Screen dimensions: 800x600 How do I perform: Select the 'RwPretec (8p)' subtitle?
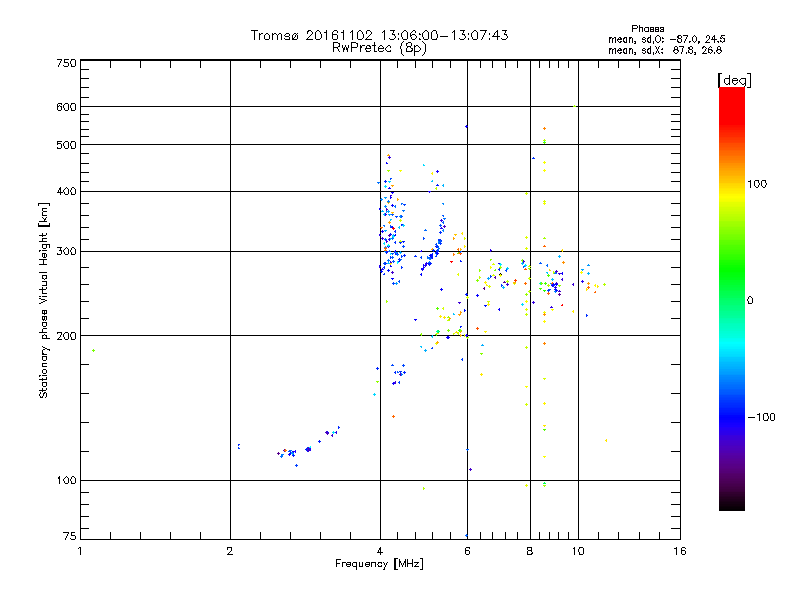click(379, 48)
